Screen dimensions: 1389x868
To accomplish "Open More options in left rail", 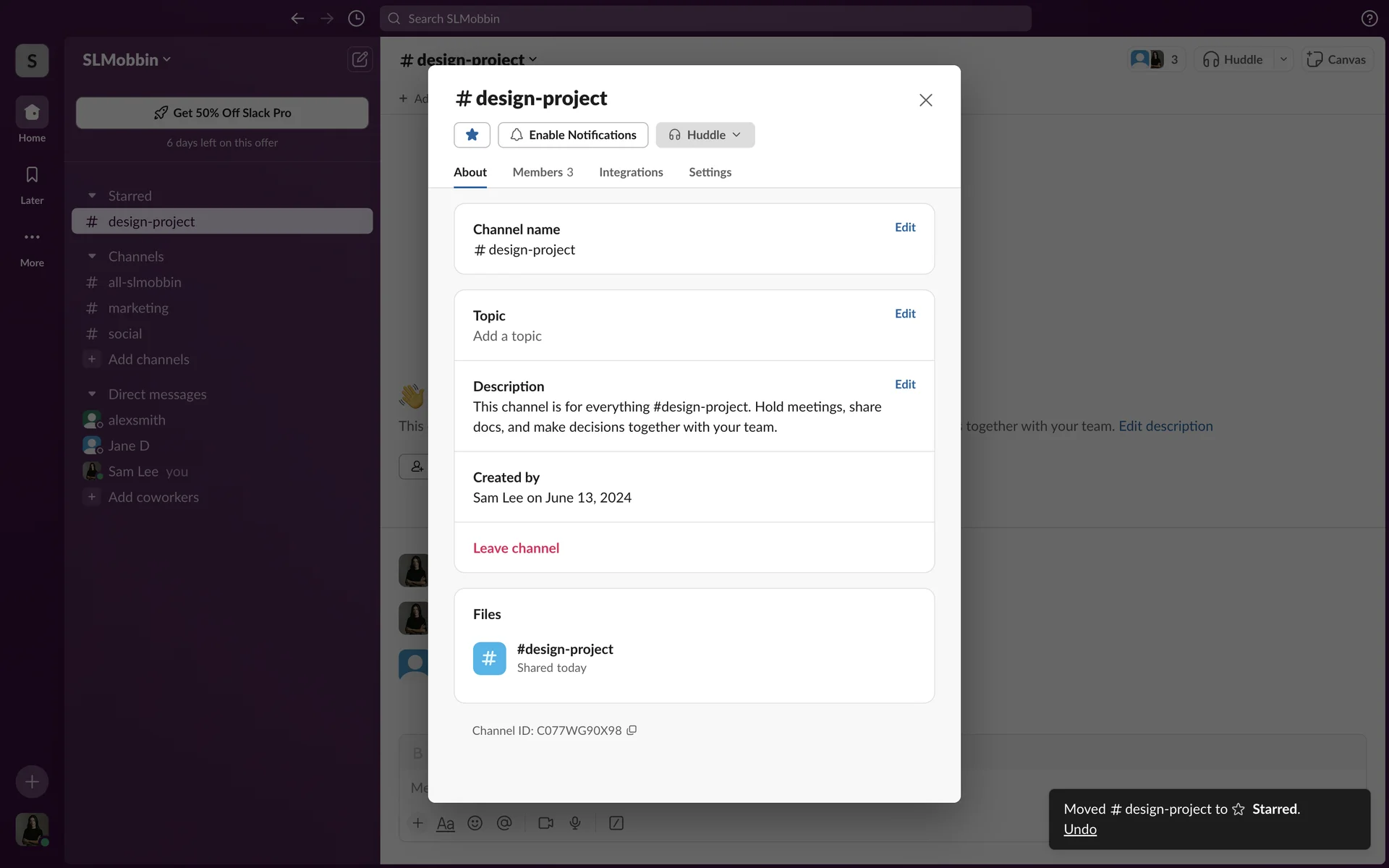I will pyautogui.click(x=32, y=237).
